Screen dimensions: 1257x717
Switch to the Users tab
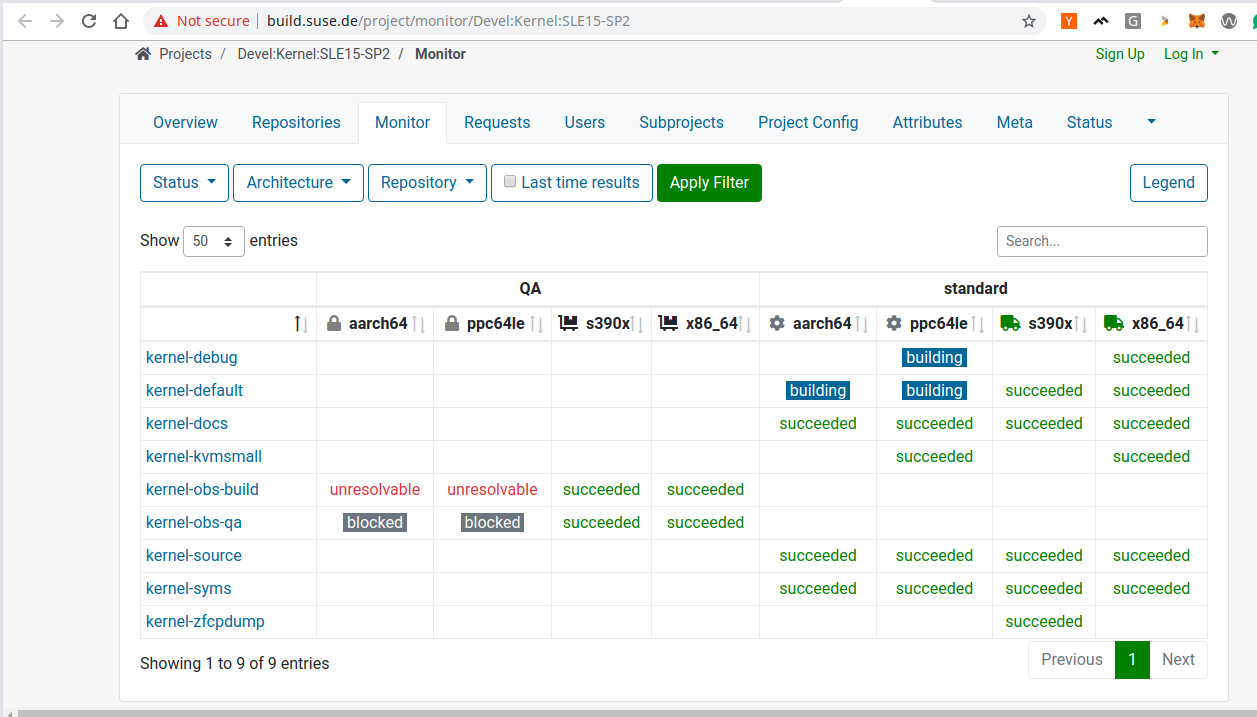point(585,122)
